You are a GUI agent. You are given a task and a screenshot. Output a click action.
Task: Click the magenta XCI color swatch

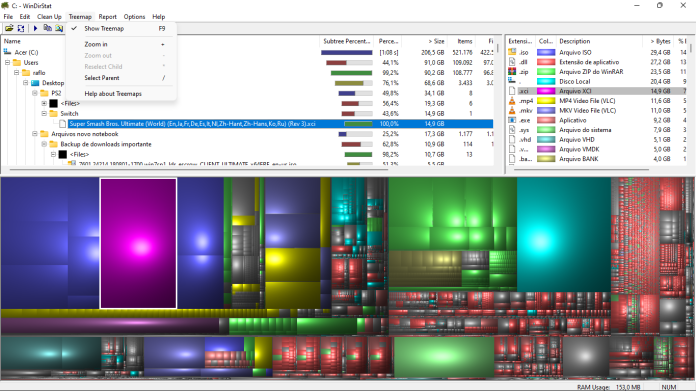click(x=546, y=91)
